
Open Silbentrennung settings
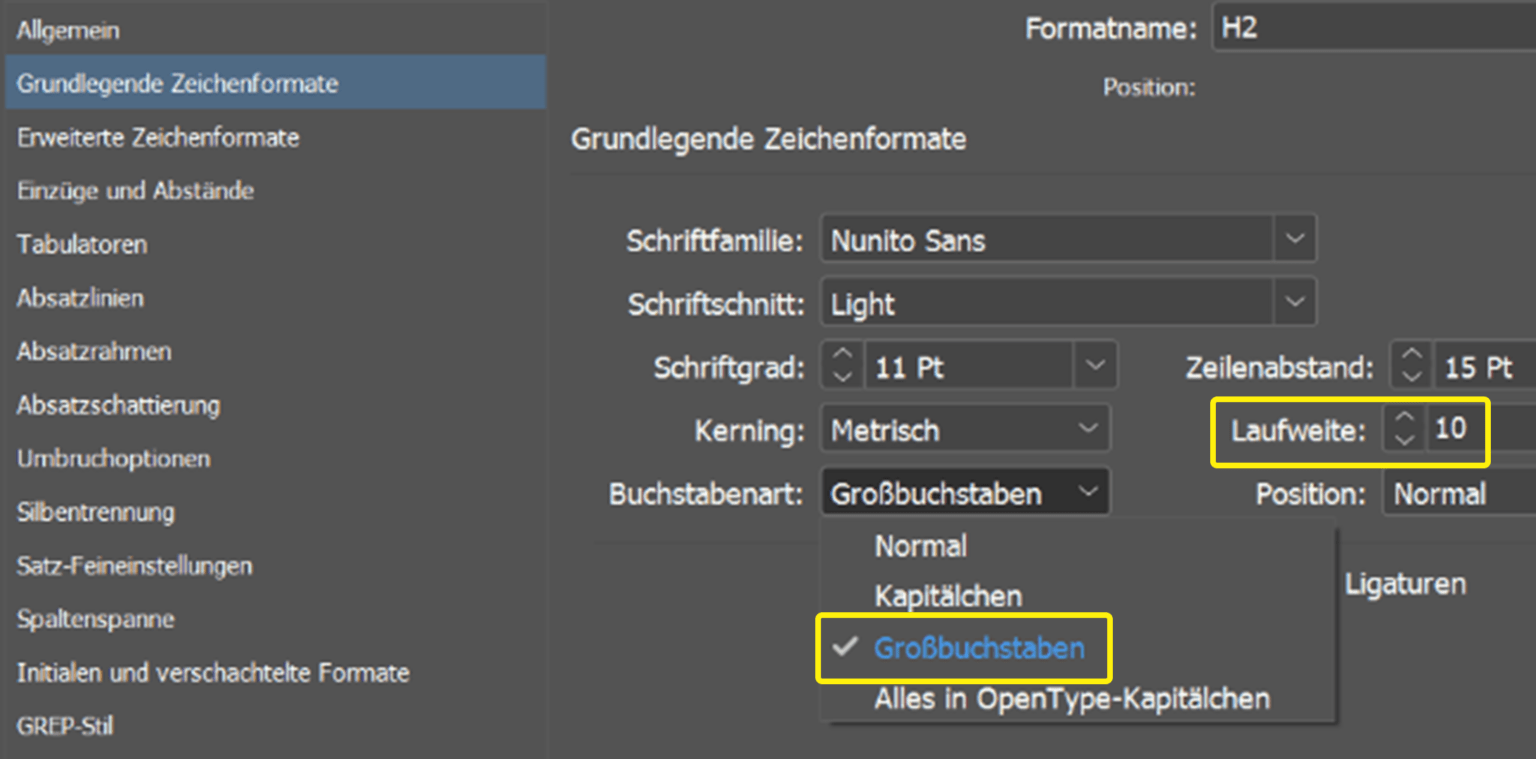[95, 512]
